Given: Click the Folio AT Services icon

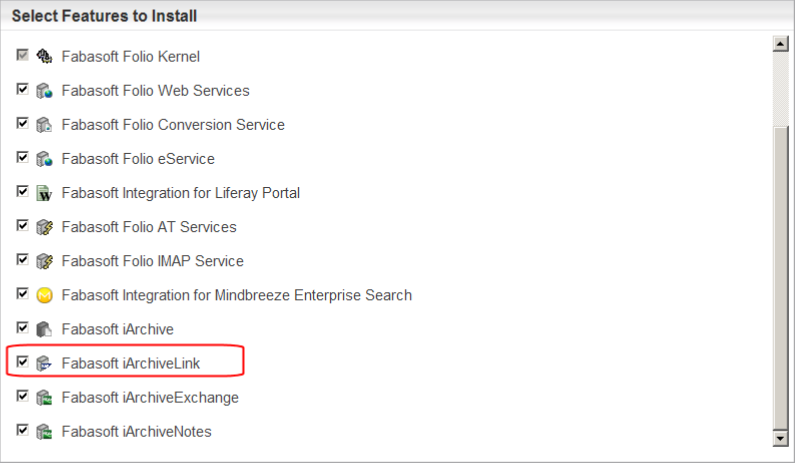Looking at the screenshot, I should pos(44,227).
